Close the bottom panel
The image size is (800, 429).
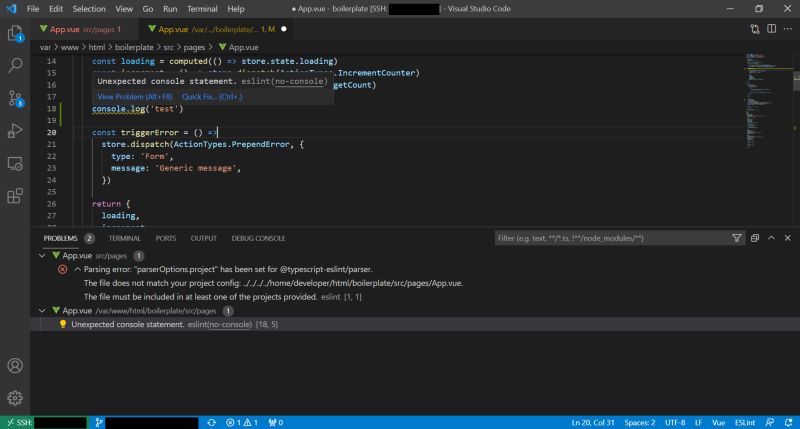pos(788,238)
